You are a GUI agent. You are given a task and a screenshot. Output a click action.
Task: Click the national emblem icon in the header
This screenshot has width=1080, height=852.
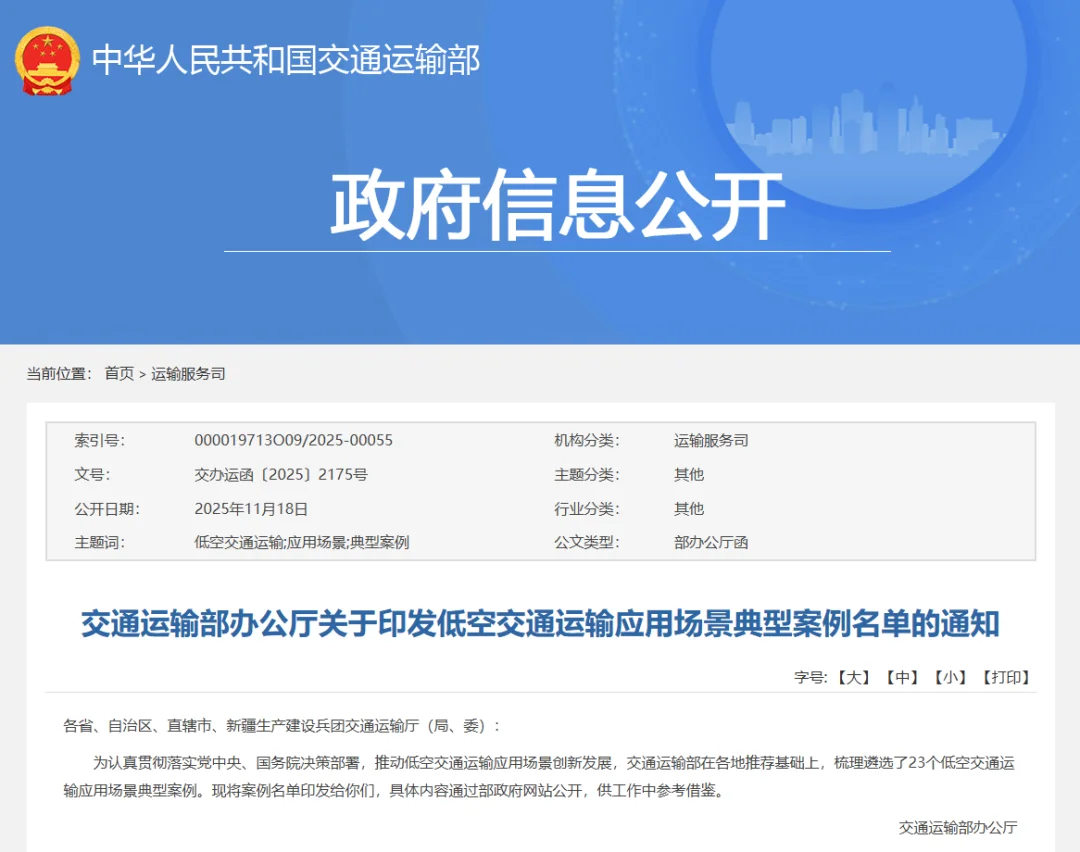47,61
